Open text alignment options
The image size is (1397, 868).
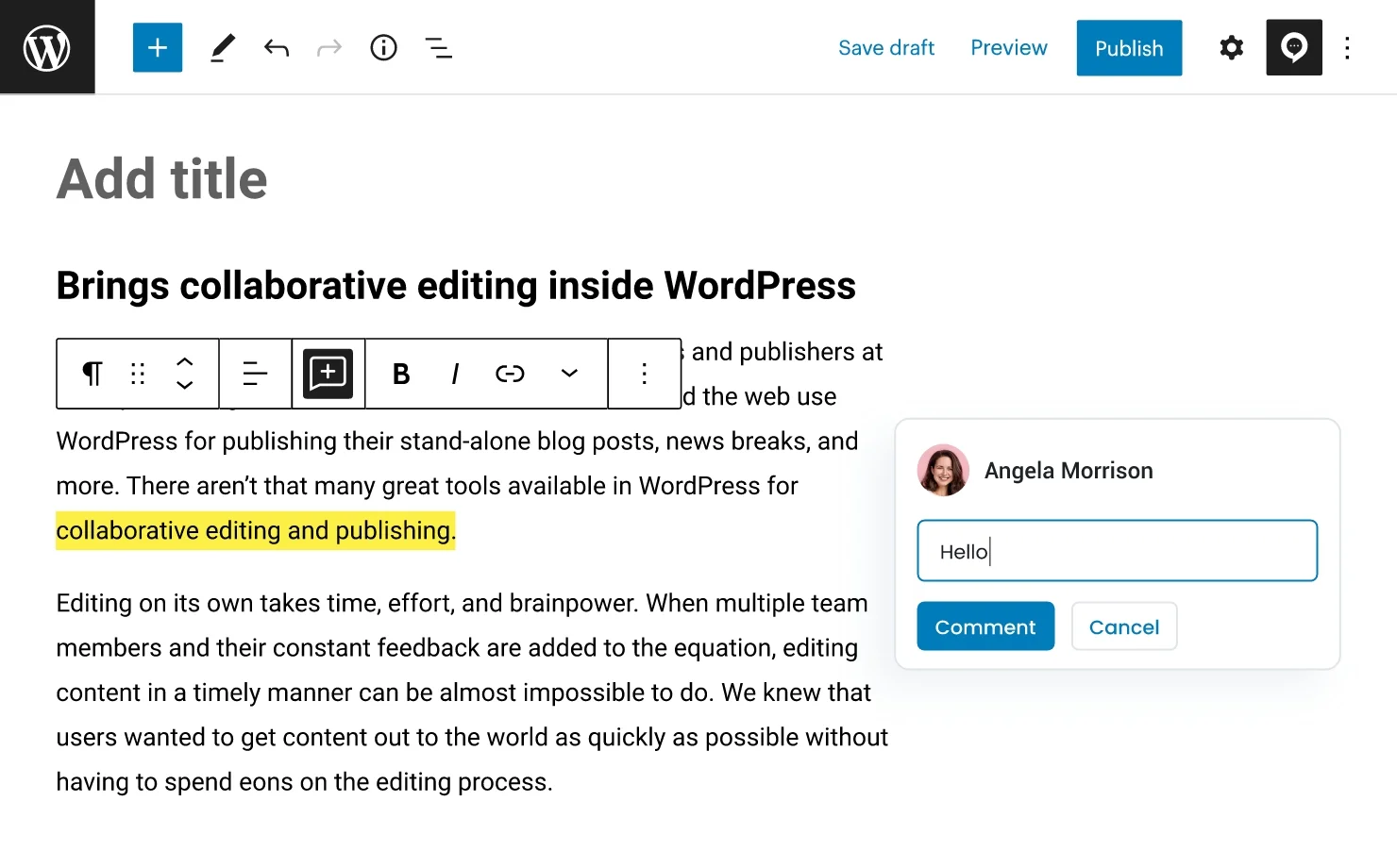(x=255, y=374)
